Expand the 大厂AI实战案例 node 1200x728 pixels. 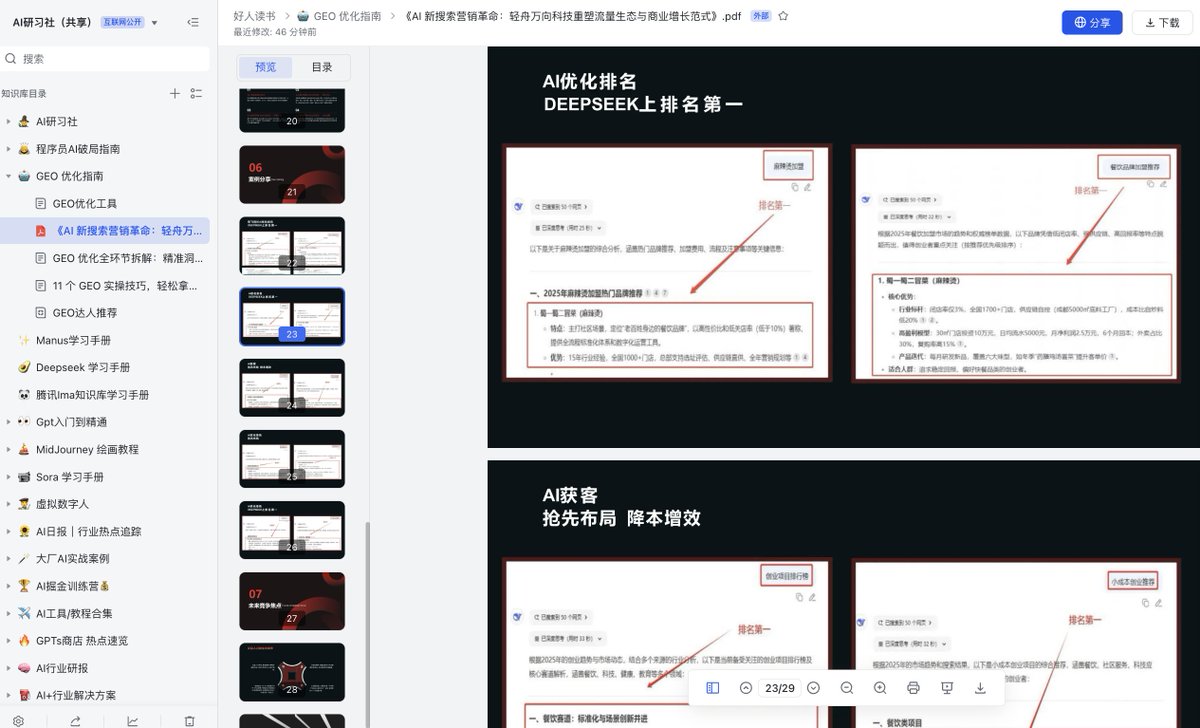point(8,559)
